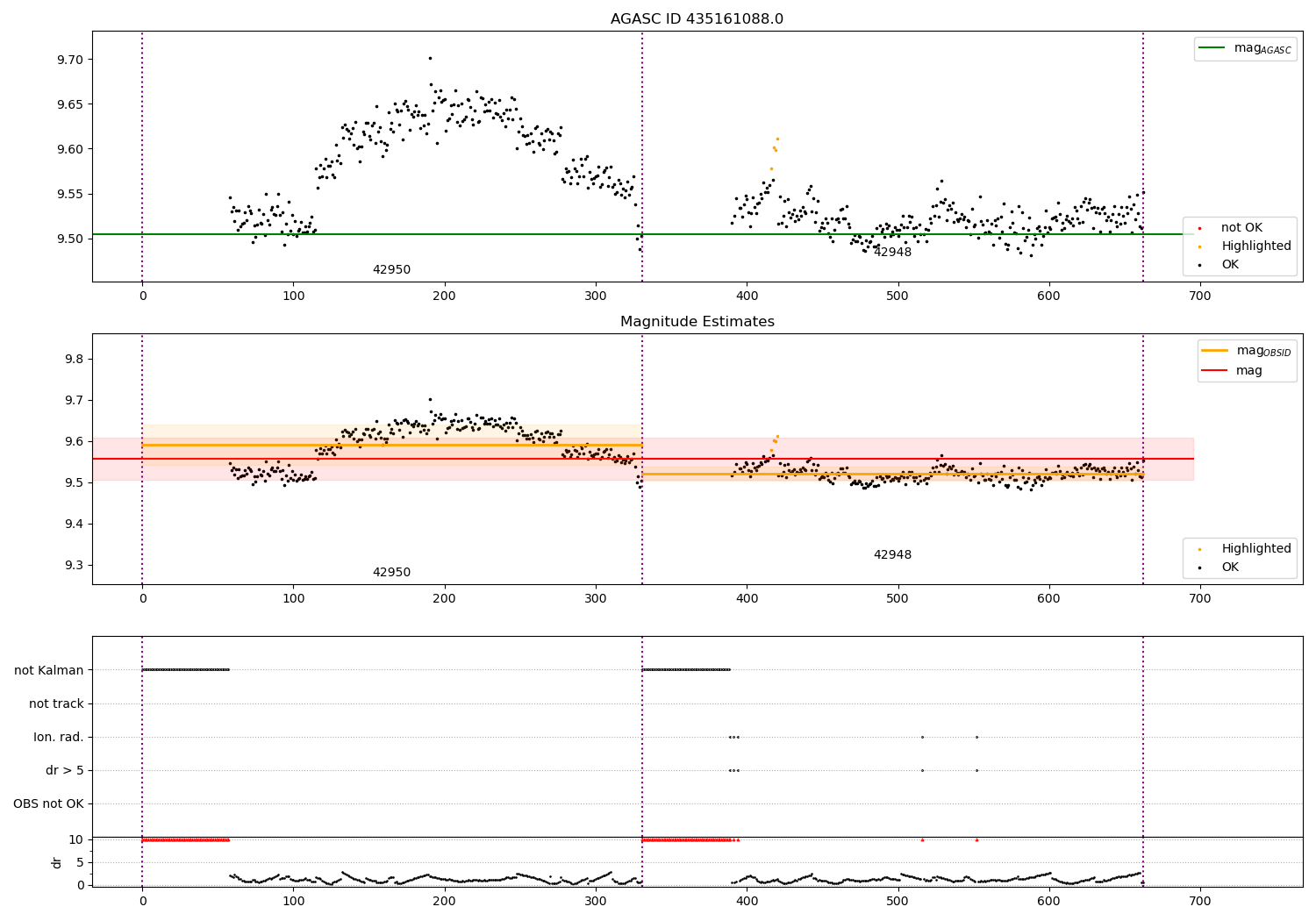Click the 'dr > 5' row label
The image size is (1316, 921).
(x=65, y=771)
